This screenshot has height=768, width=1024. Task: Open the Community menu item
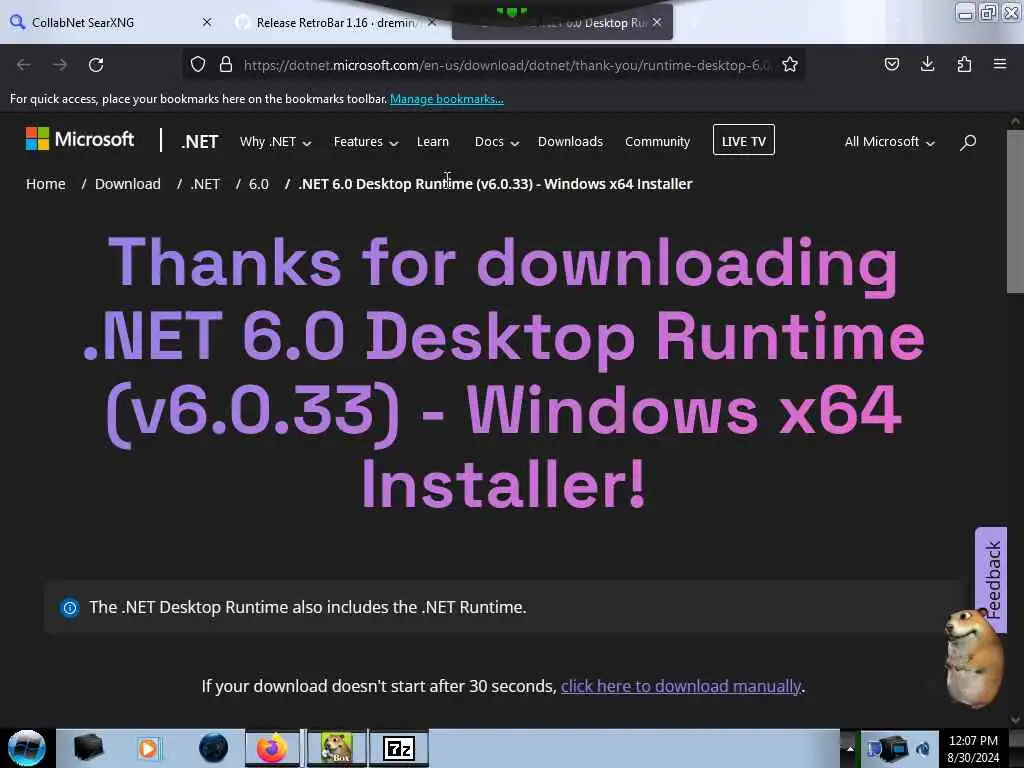pos(657,142)
